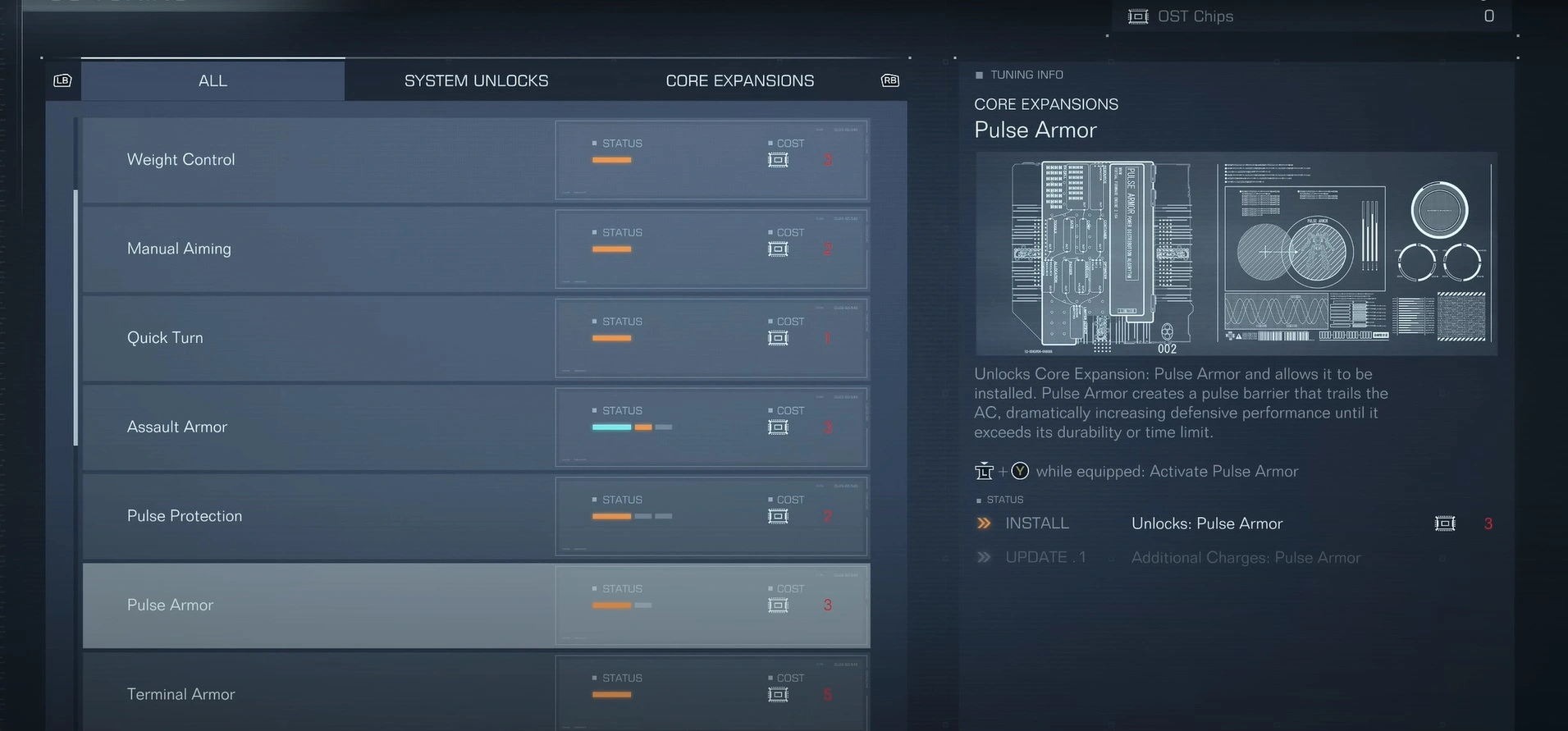Click the chip cost icon for Weight Control
Image resolution: width=1568 pixels, height=731 pixels.
tap(778, 160)
